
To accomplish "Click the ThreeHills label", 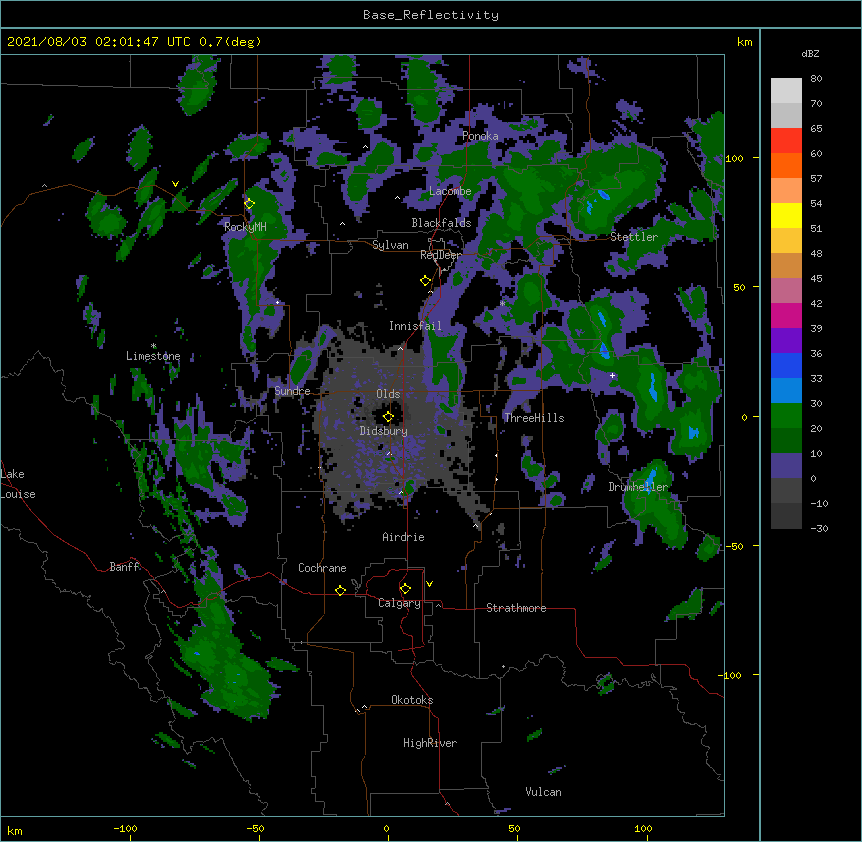I will [x=534, y=418].
